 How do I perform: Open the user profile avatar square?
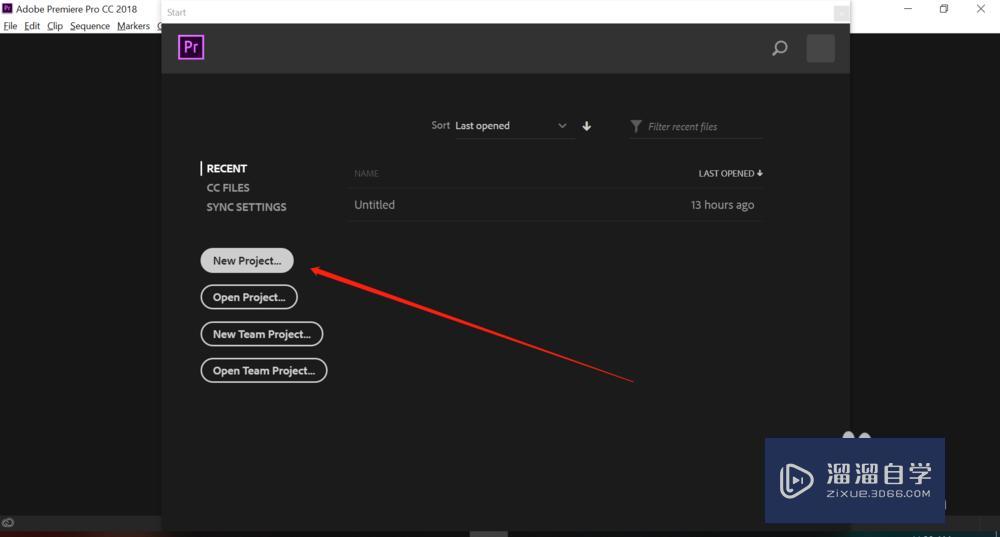coord(820,48)
